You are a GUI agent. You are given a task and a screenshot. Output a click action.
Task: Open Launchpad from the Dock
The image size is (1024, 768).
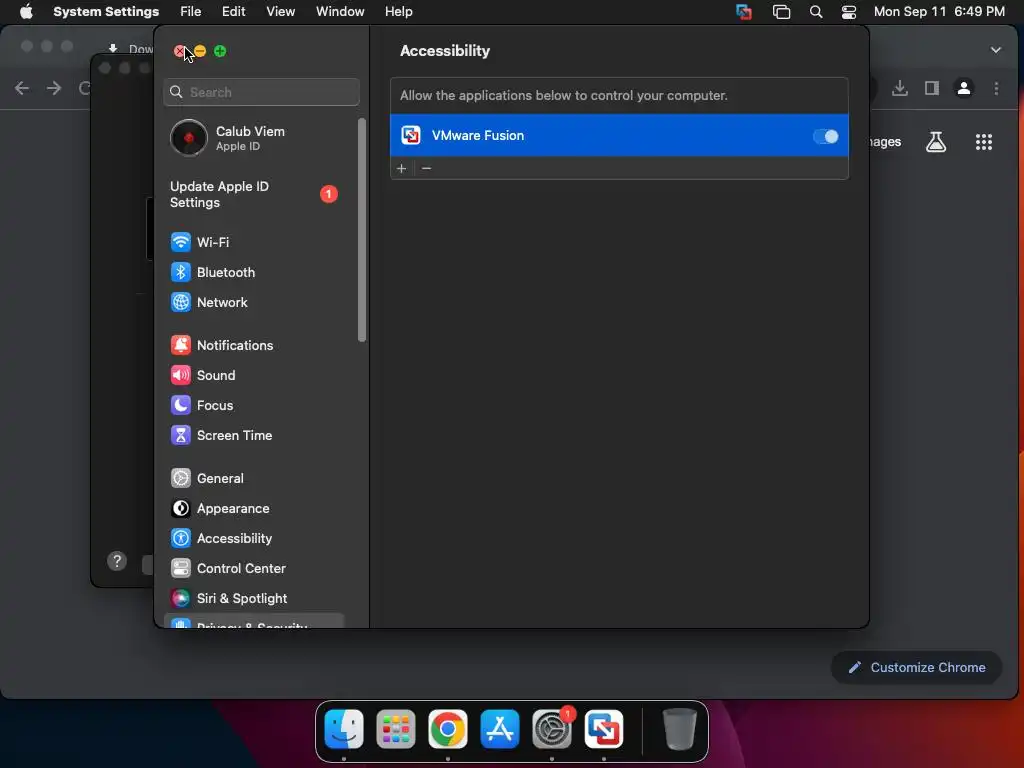click(x=396, y=729)
